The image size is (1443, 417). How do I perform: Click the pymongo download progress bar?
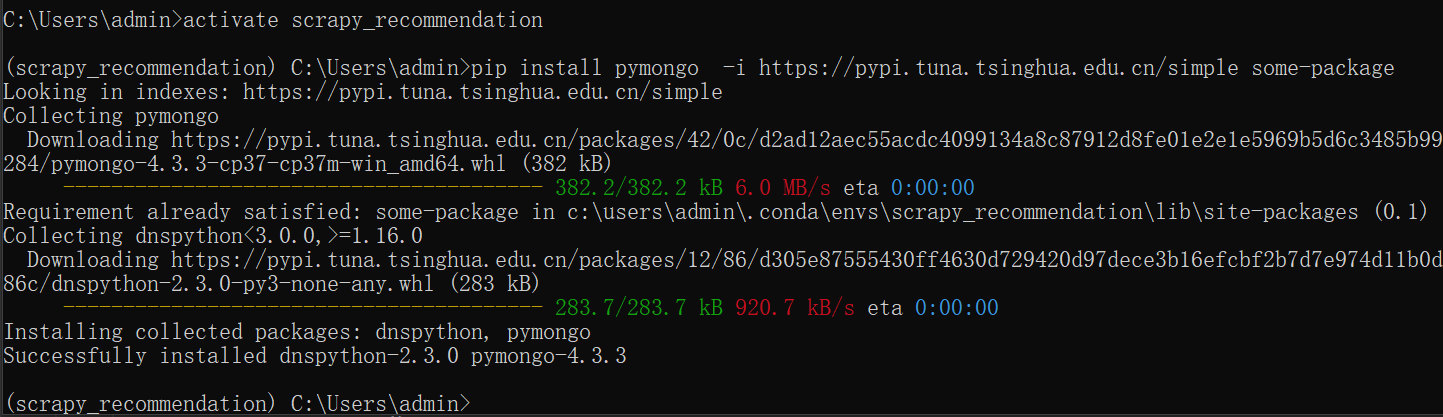(x=302, y=188)
